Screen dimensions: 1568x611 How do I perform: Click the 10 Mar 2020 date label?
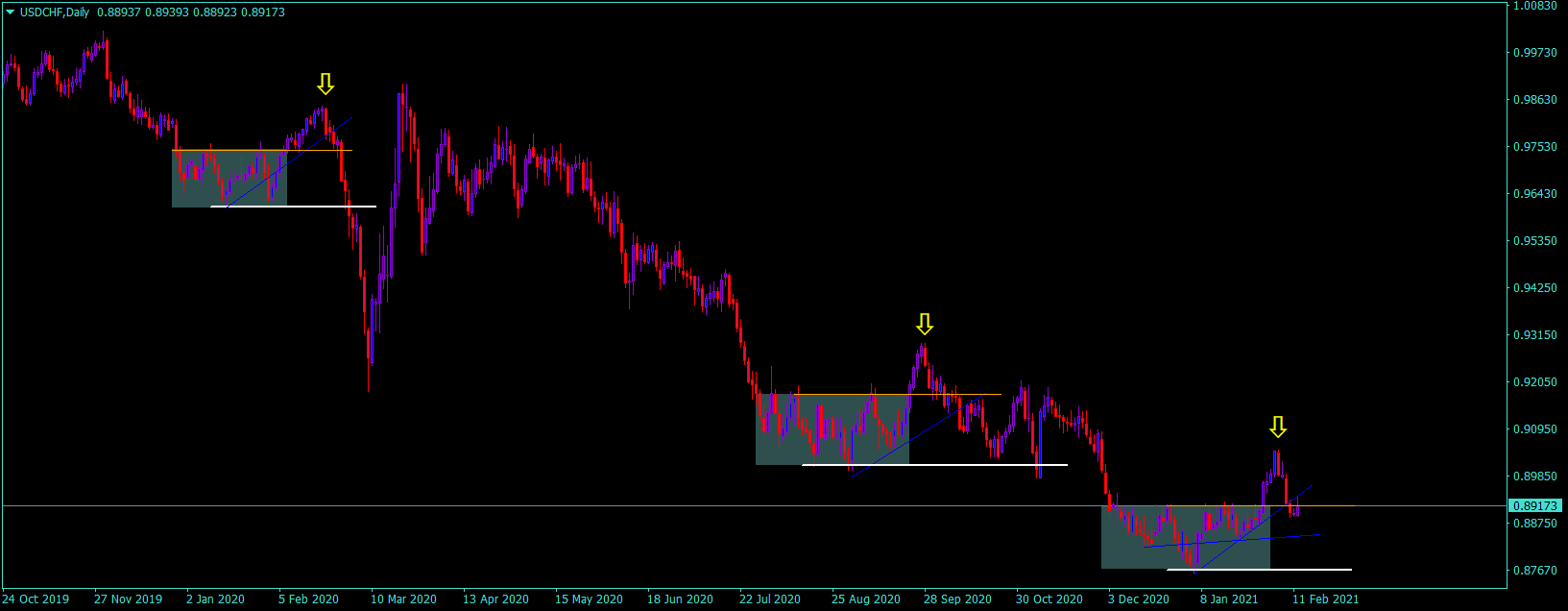pos(403,599)
